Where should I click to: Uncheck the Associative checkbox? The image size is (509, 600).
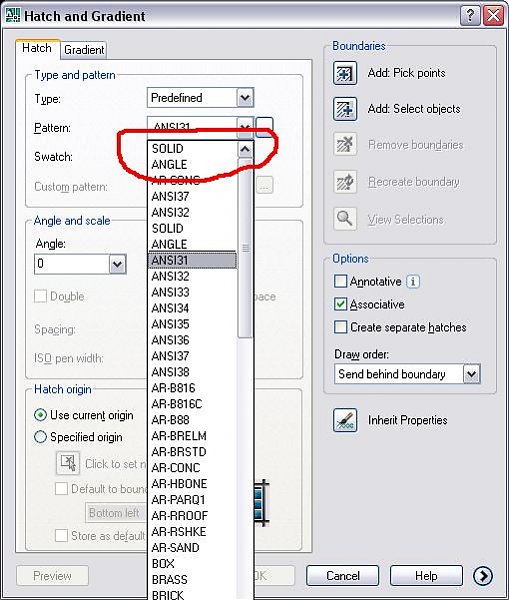tap(340, 304)
